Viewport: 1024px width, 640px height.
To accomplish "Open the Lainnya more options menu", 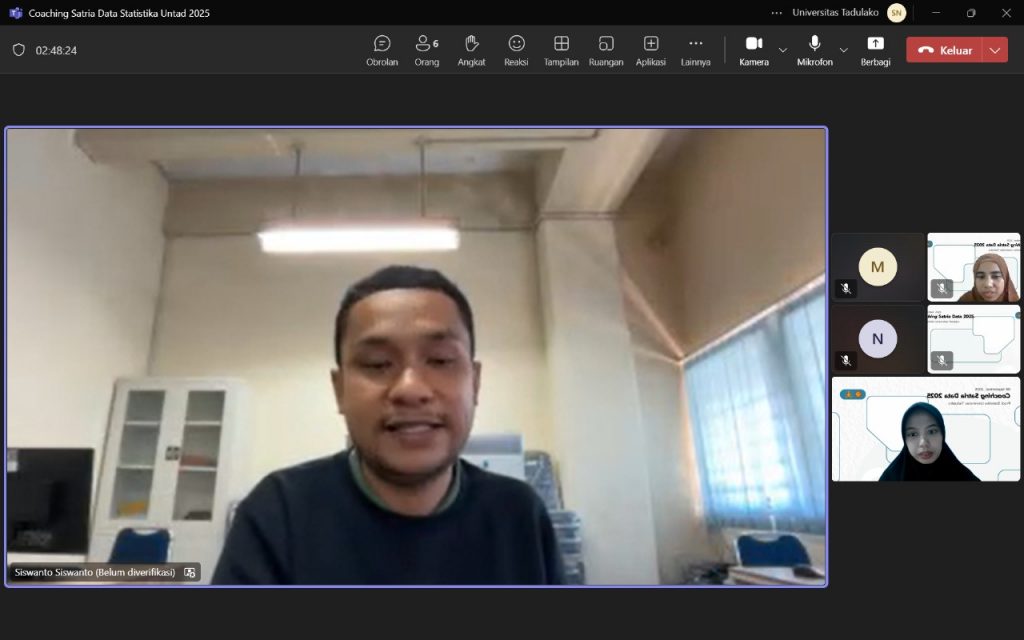I will coord(696,50).
